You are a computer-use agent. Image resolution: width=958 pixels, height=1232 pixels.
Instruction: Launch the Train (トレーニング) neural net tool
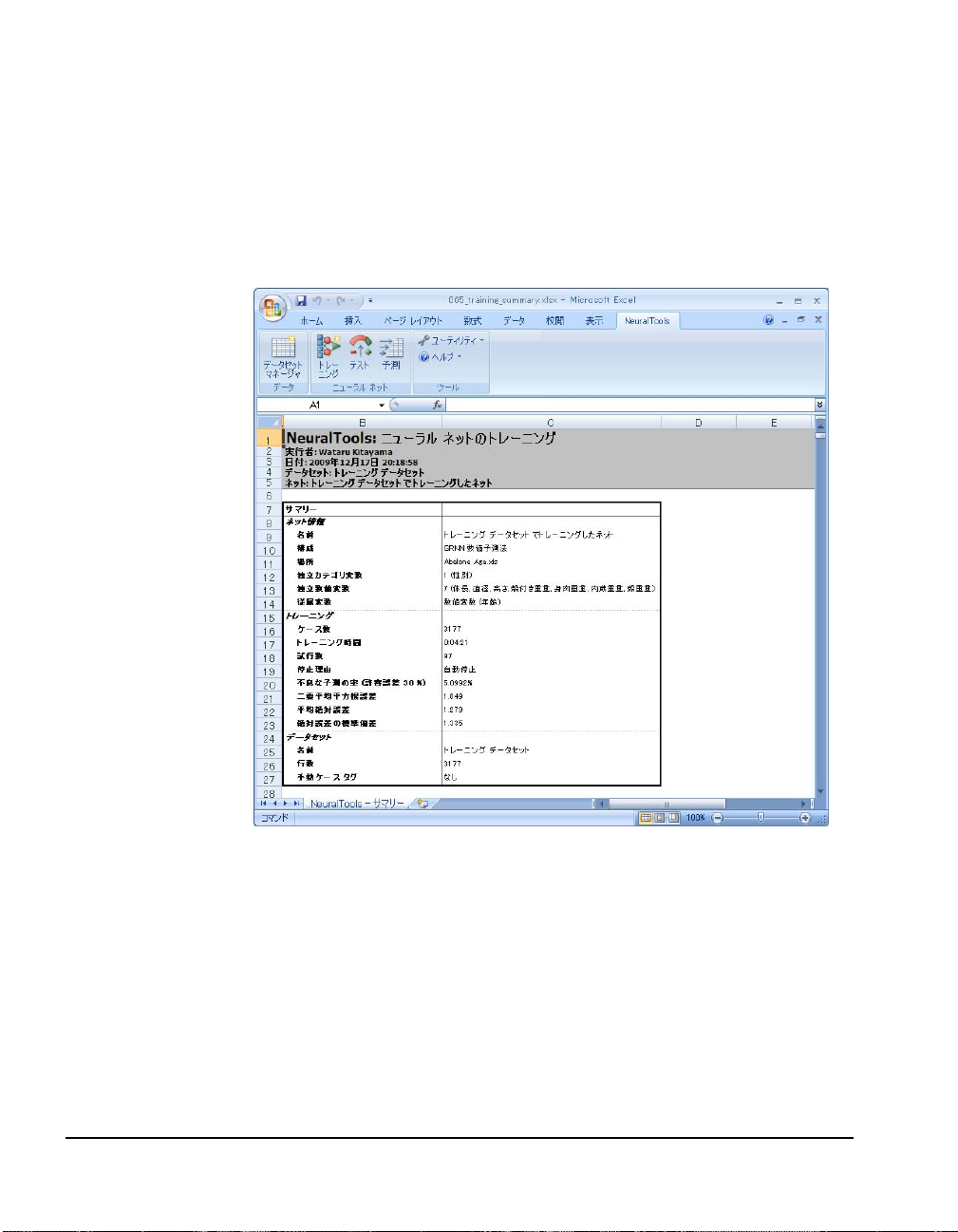click(x=329, y=356)
